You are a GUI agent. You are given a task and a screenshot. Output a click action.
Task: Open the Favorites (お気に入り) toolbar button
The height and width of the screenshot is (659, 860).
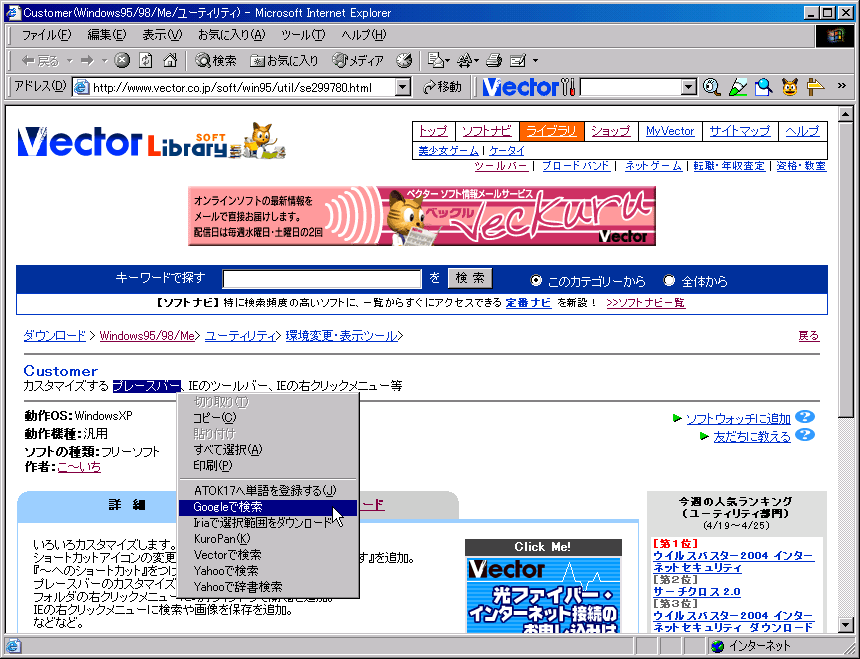click(x=284, y=60)
